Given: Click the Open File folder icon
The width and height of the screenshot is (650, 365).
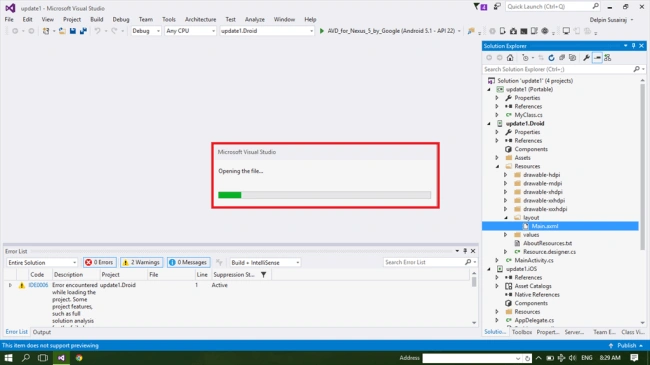Looking at the screenshot, I should coord(62,31).
